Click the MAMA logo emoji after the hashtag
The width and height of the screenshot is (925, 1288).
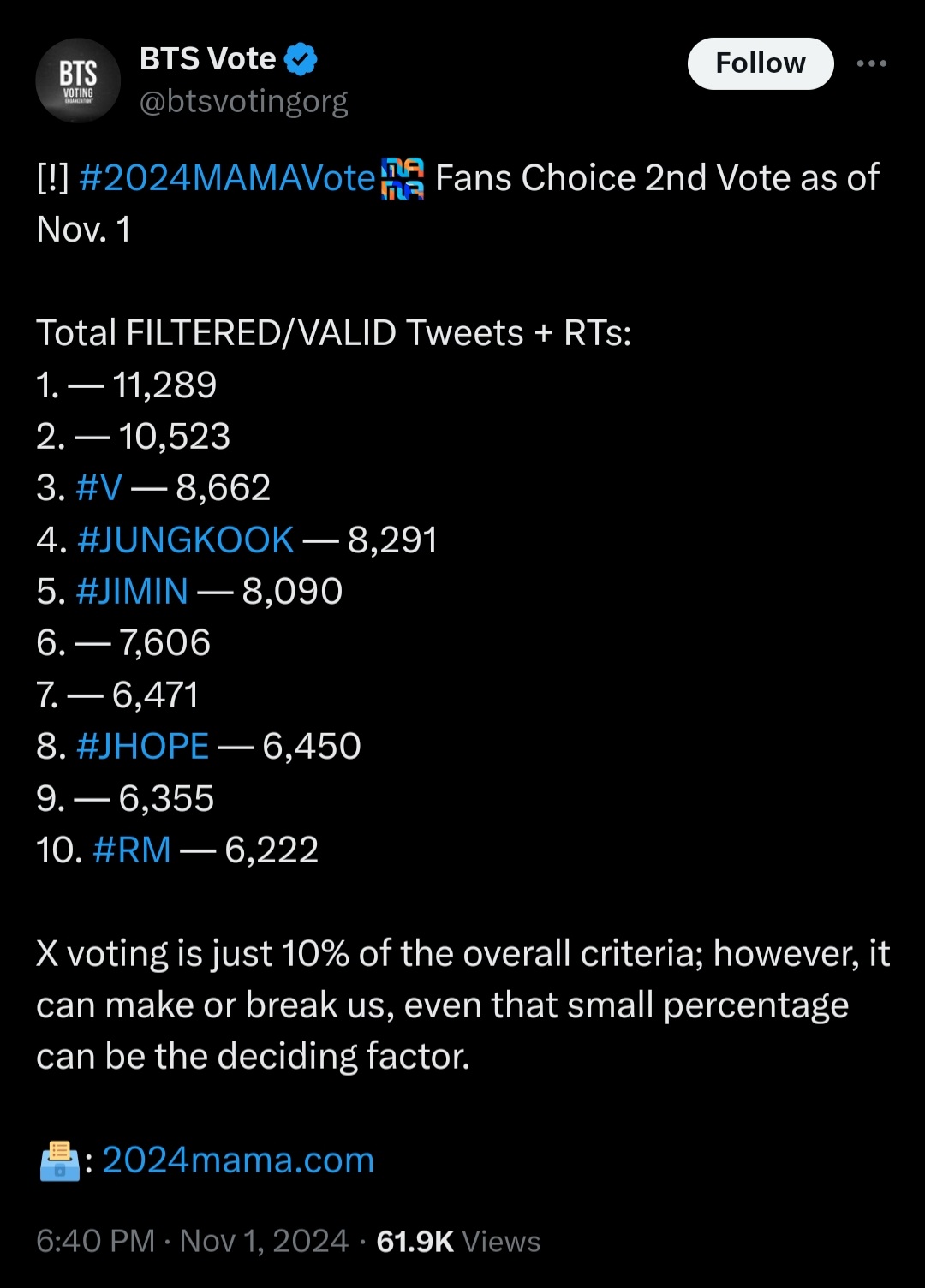point(403,179)
